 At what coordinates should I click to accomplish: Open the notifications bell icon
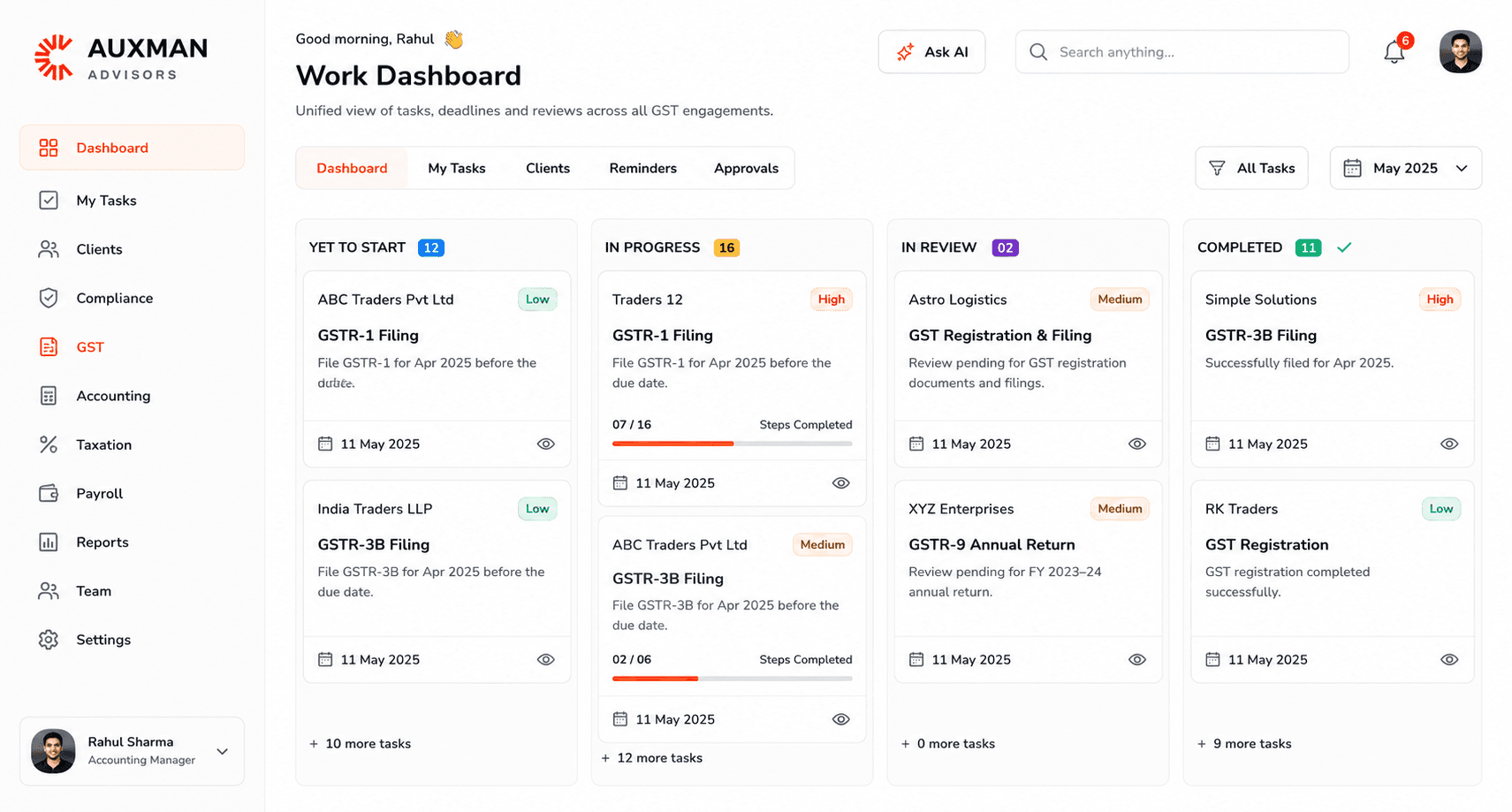[x=1394, y=52]
